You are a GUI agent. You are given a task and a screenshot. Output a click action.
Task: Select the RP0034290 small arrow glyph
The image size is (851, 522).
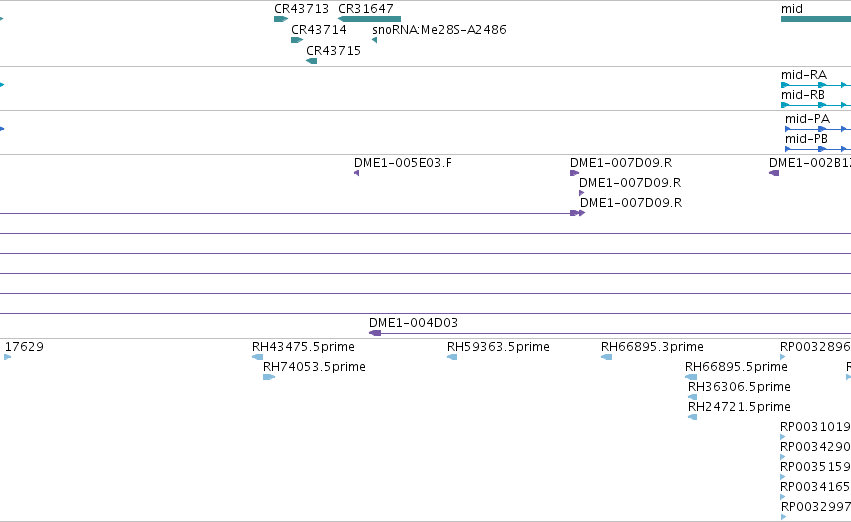click(x=783, y=456)
